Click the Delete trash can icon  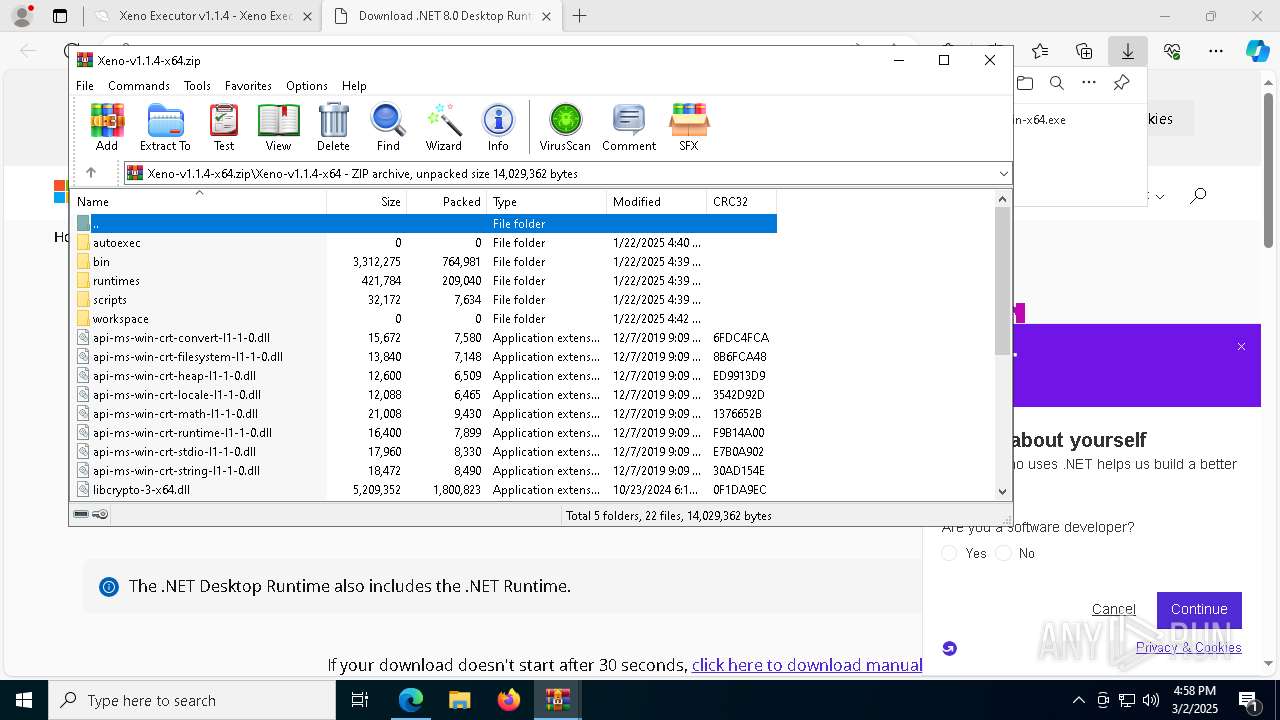(333, 127)
